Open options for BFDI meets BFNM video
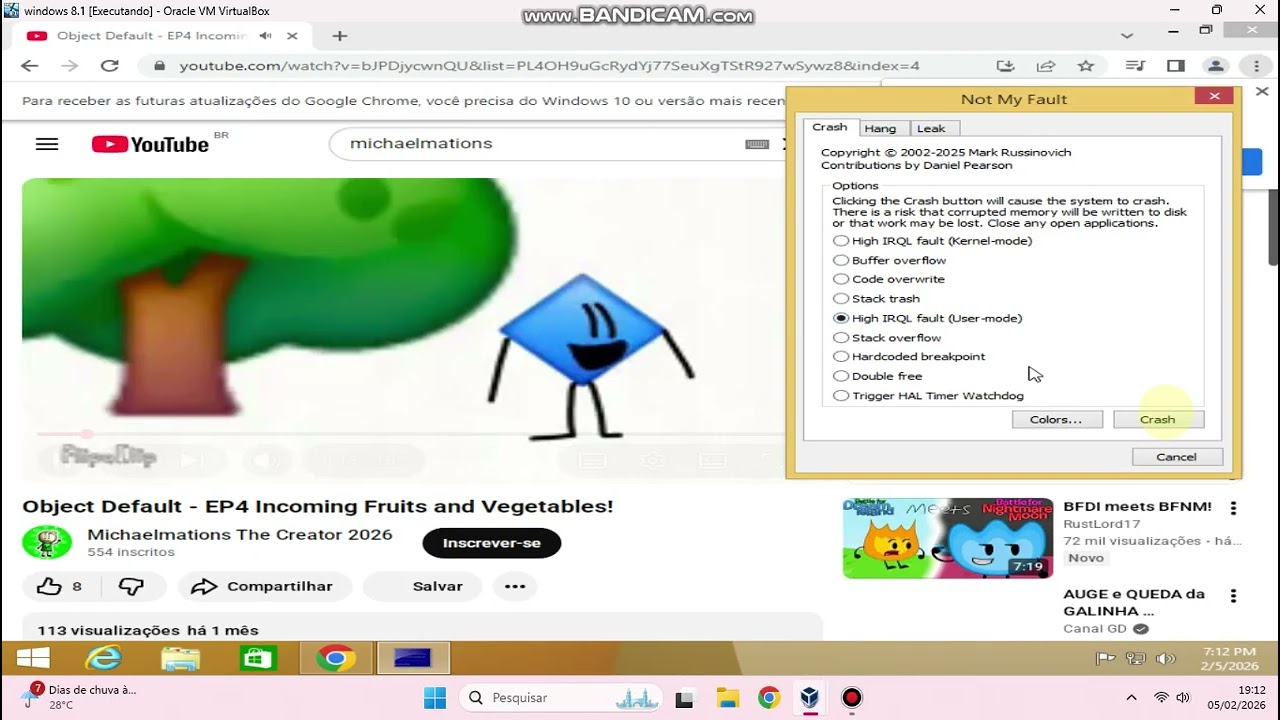Screen dimensions: 1280x720 (x=1234, y=508)
